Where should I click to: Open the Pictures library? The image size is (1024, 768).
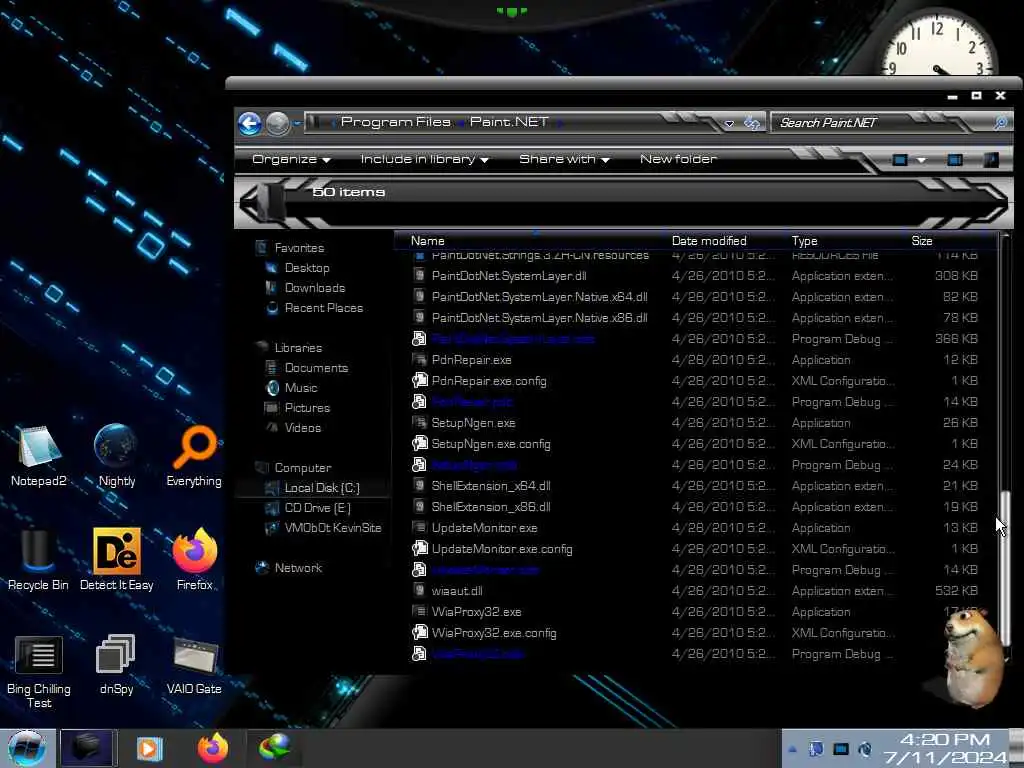click(x=307, y=408)
